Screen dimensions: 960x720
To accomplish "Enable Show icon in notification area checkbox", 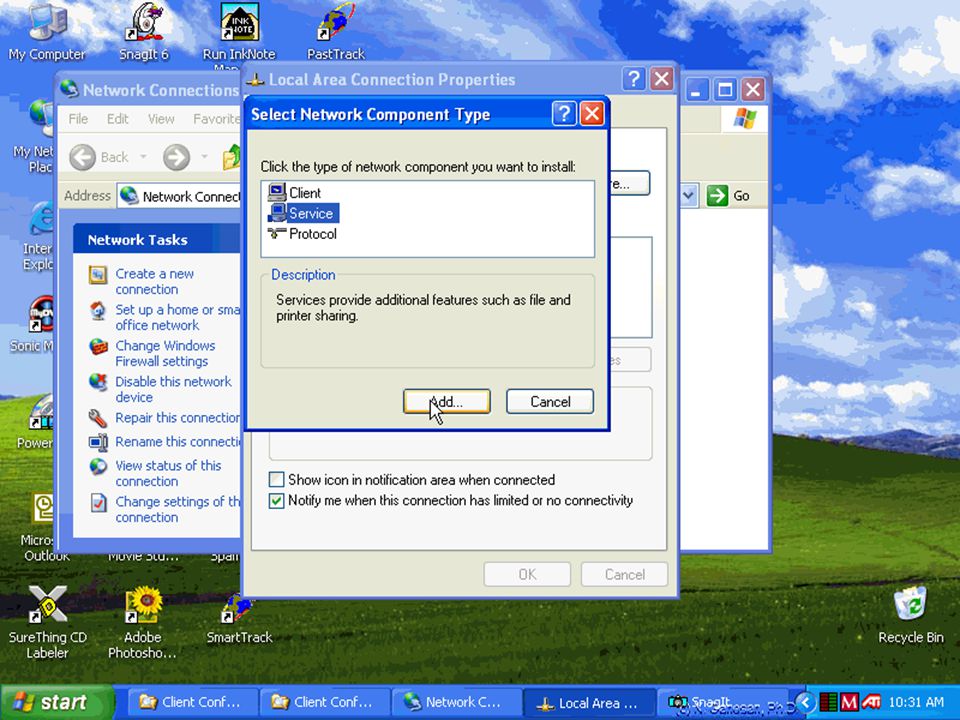I will click(277, 479).
